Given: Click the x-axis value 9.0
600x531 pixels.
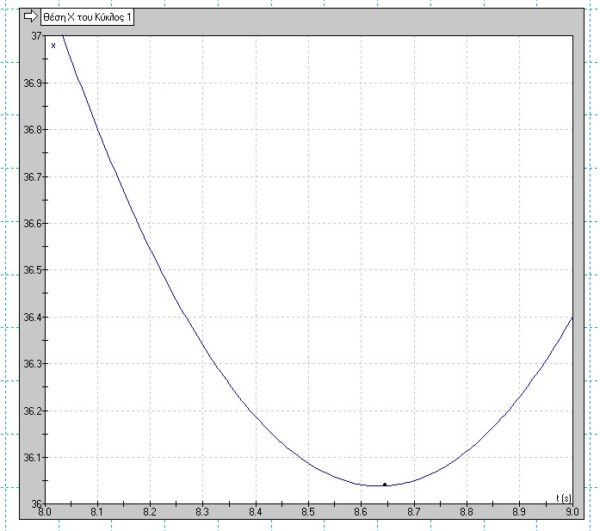Looking at the screenshot, I should [572, 512].
